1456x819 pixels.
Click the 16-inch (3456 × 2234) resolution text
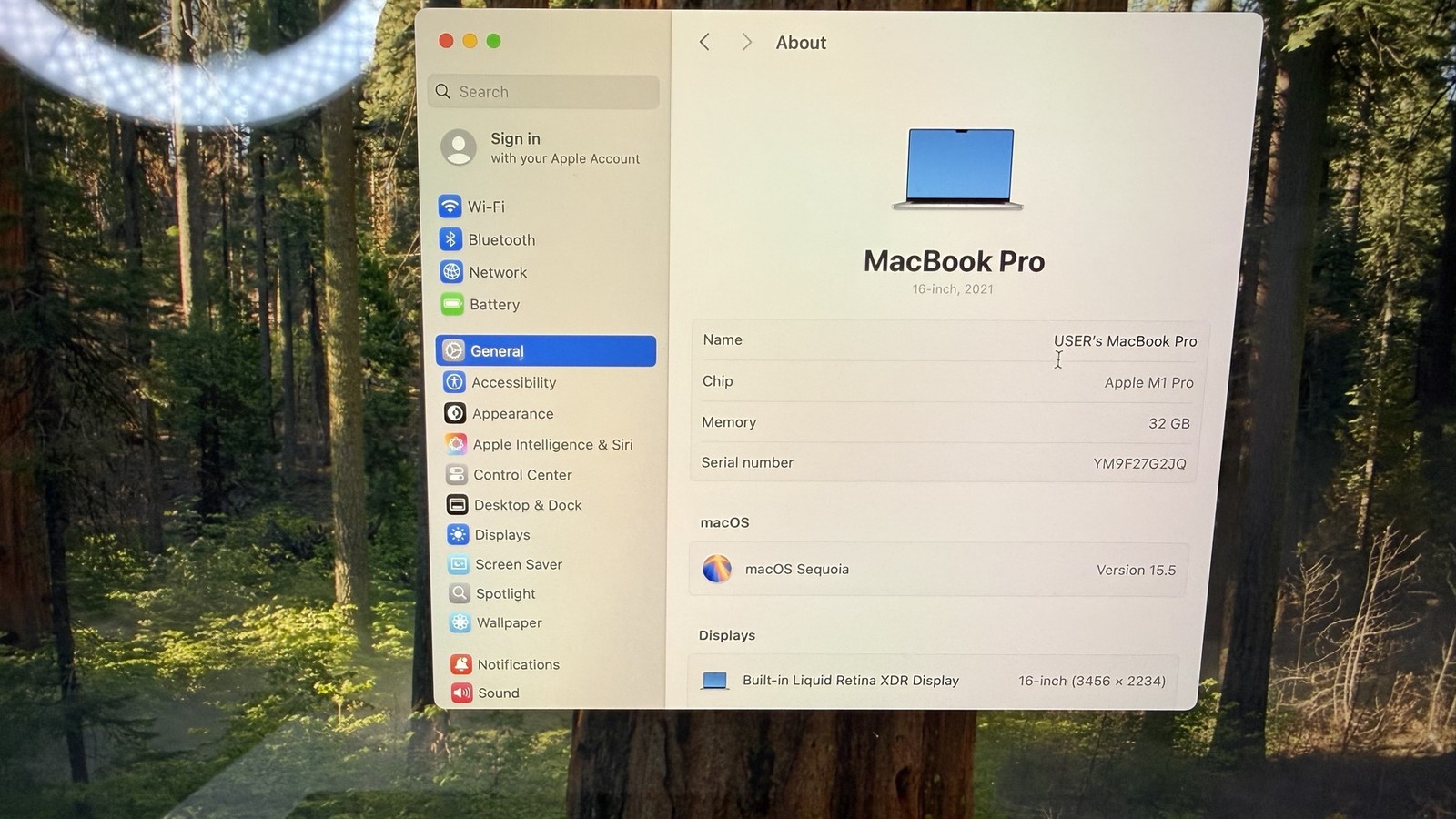point(1092,681)
